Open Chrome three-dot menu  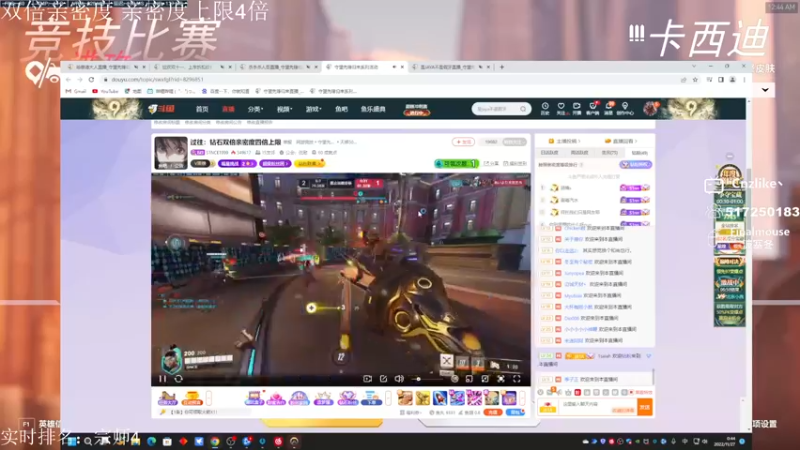click(744, 80)
